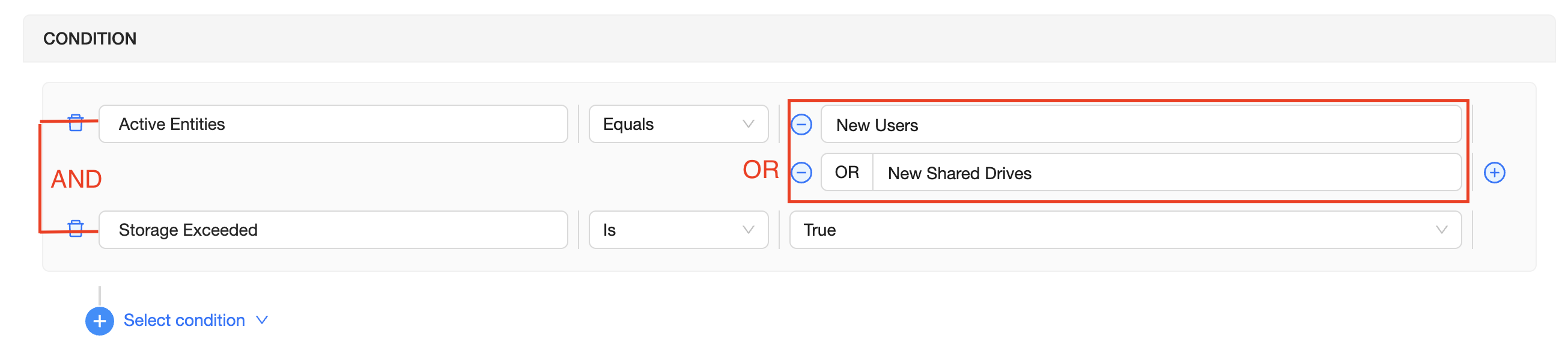Delete the Active Entities condition row
The image size is (1568, 350).
[76, 123]
